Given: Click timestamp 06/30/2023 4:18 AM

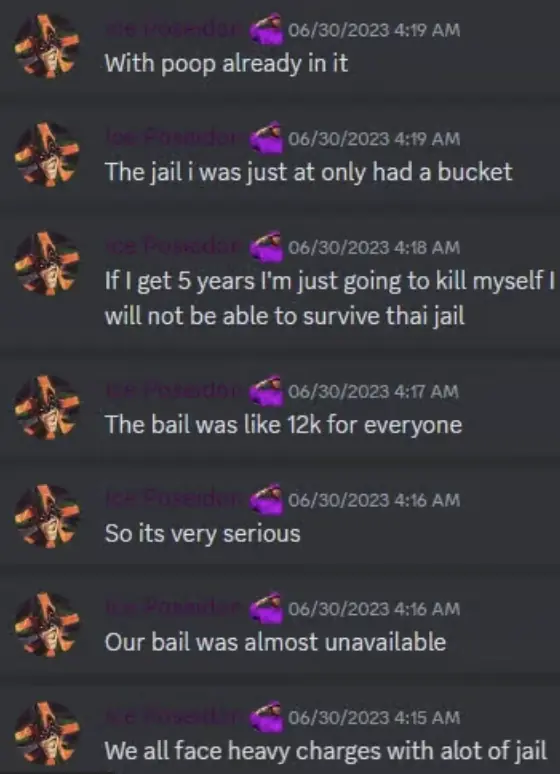Looking at the screenshot, I should click(374, 247).
